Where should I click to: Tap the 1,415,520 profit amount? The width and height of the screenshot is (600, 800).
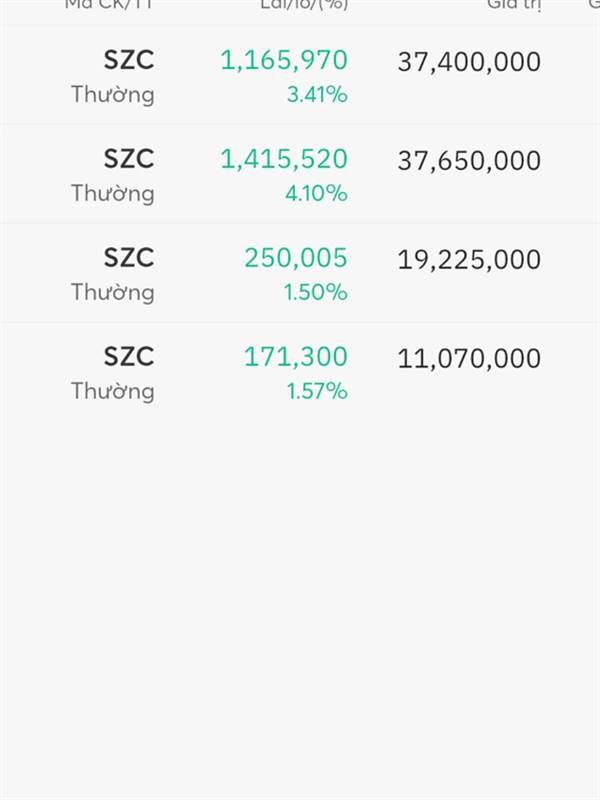point(284,159)
